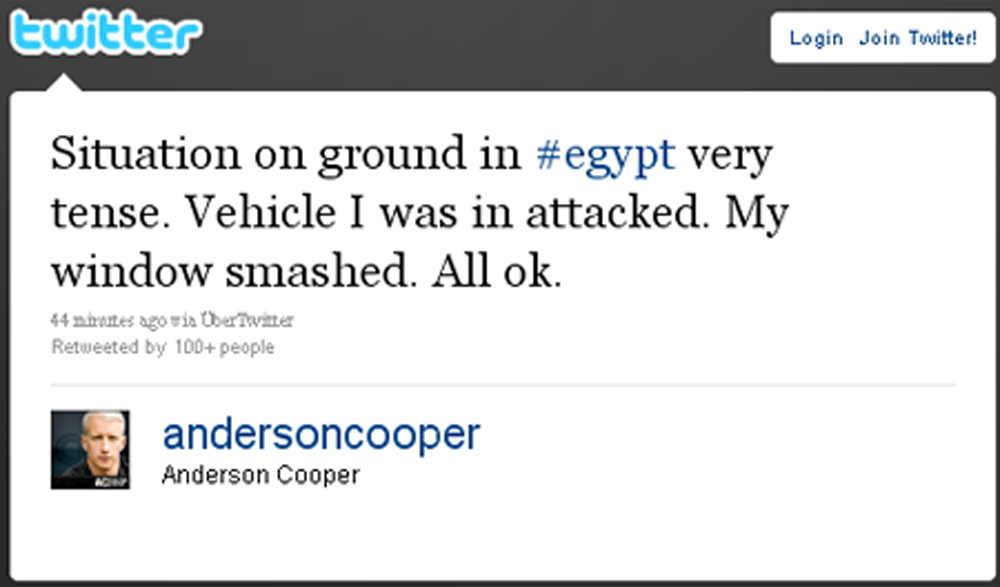Open the #egypt hashtag
This screenshot has width=1000, height=587.
[606, 155]
